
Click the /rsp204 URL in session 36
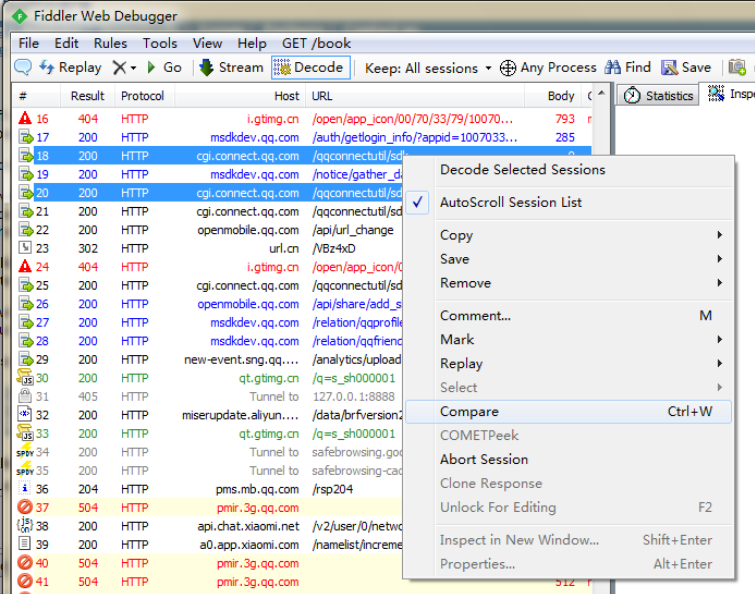333,489
